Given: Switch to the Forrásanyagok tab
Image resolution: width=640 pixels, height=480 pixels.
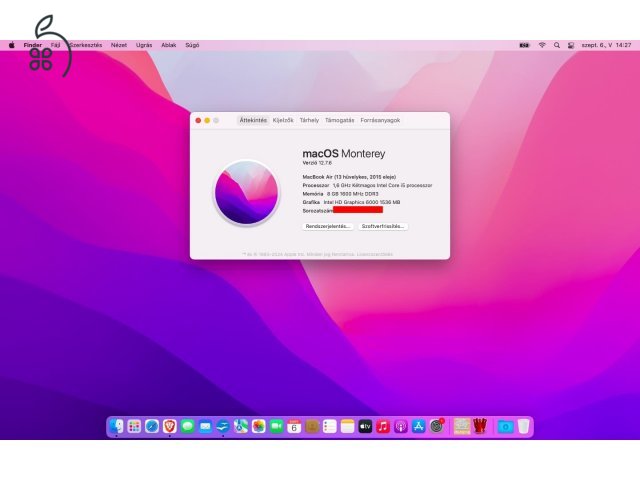Looking at the screenshot, I should tap(380, 120).
